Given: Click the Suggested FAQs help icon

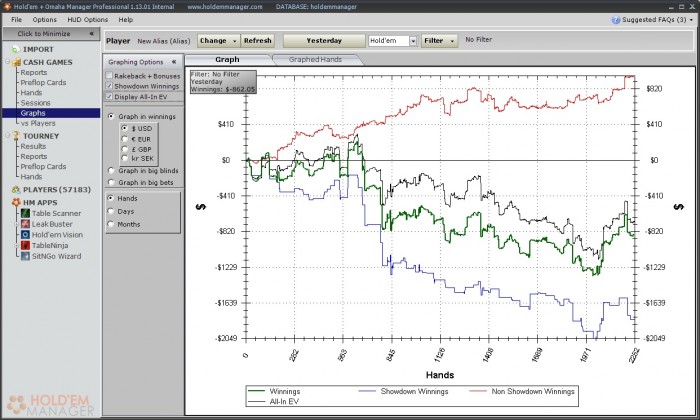Looking at the screenshot, I should point(616,20).
